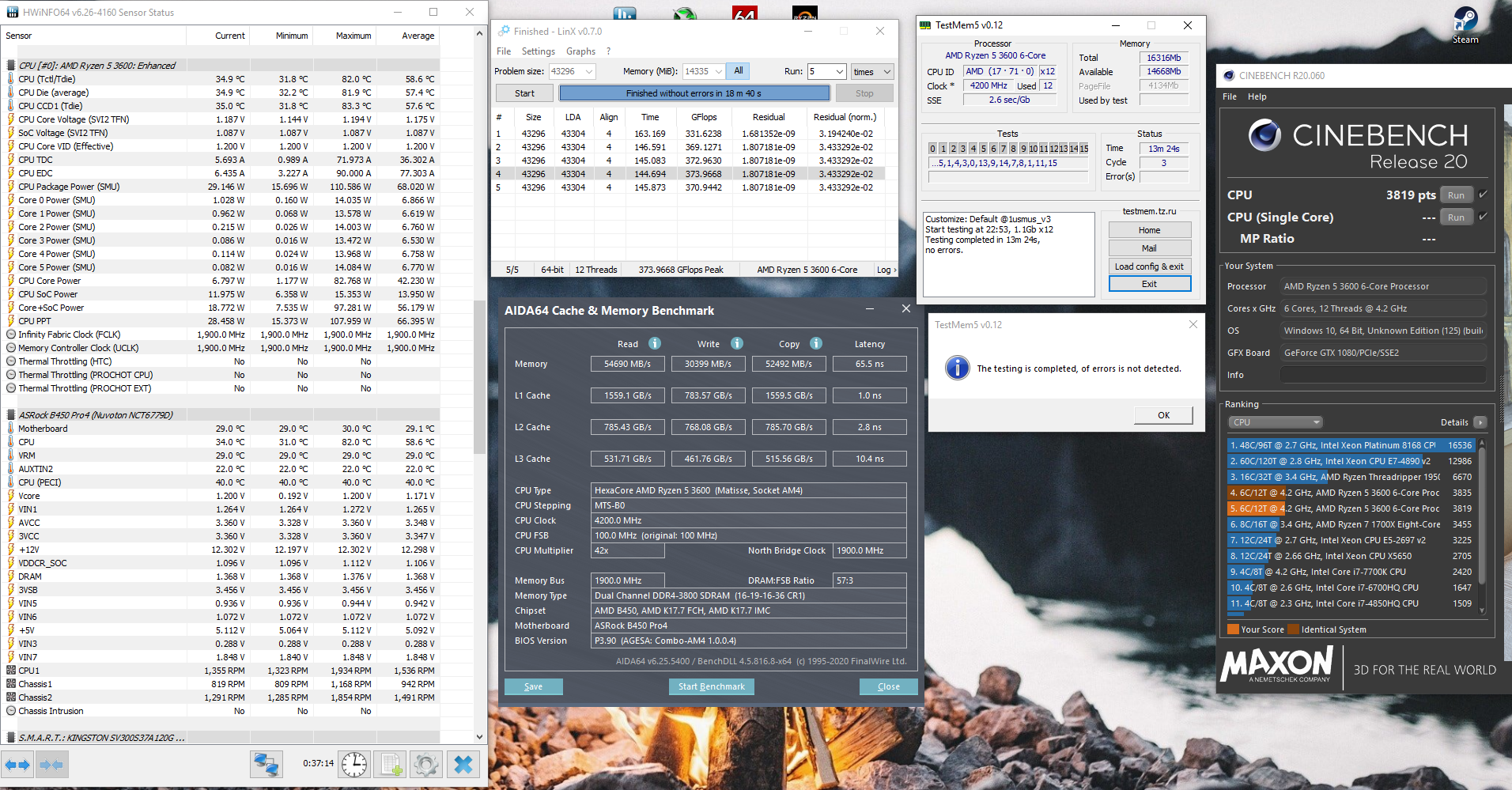The width and height of the screenshot is (1512, 790).
Task: Open LinX Log panel arrow
Action: coord(886,270)
